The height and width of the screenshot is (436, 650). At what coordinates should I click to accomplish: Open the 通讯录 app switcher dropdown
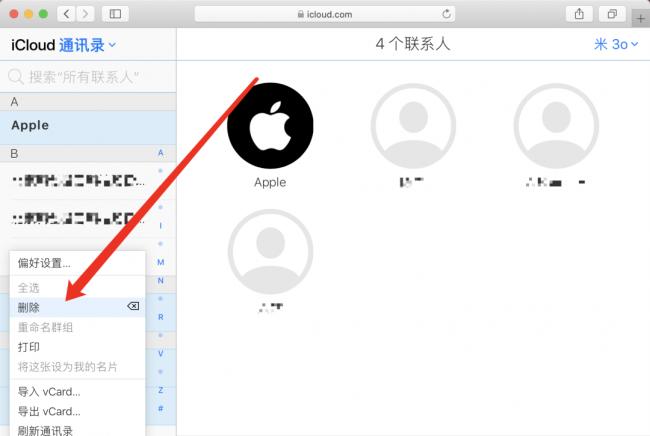(87, 45)
